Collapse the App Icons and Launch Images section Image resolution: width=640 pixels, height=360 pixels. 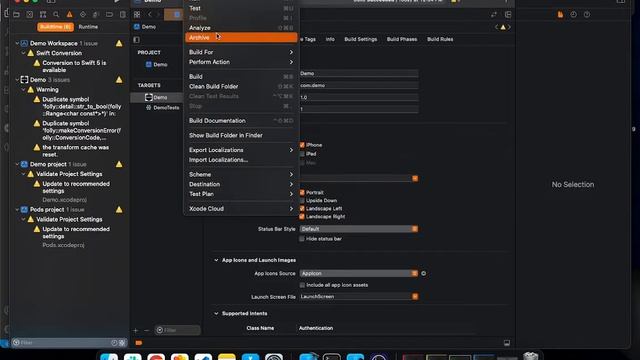click(x=216, y=260)
